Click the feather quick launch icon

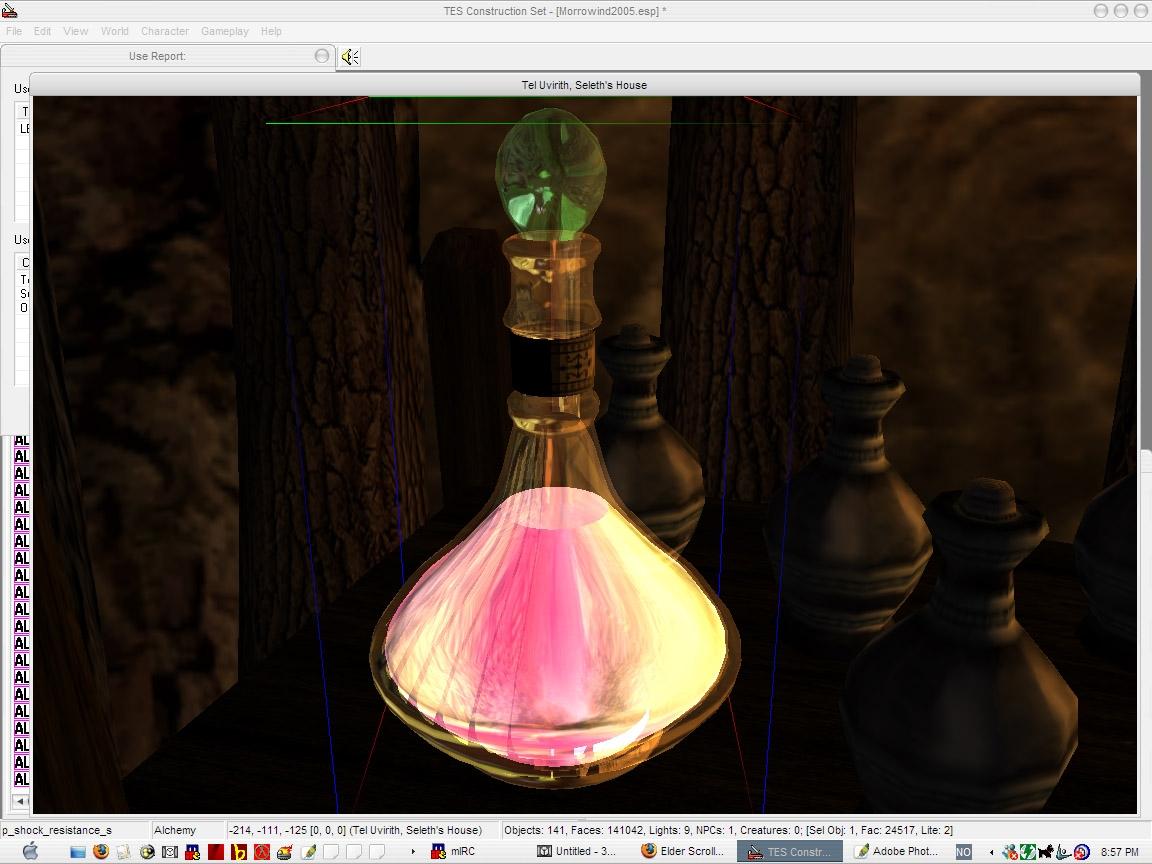coord(308,852)
